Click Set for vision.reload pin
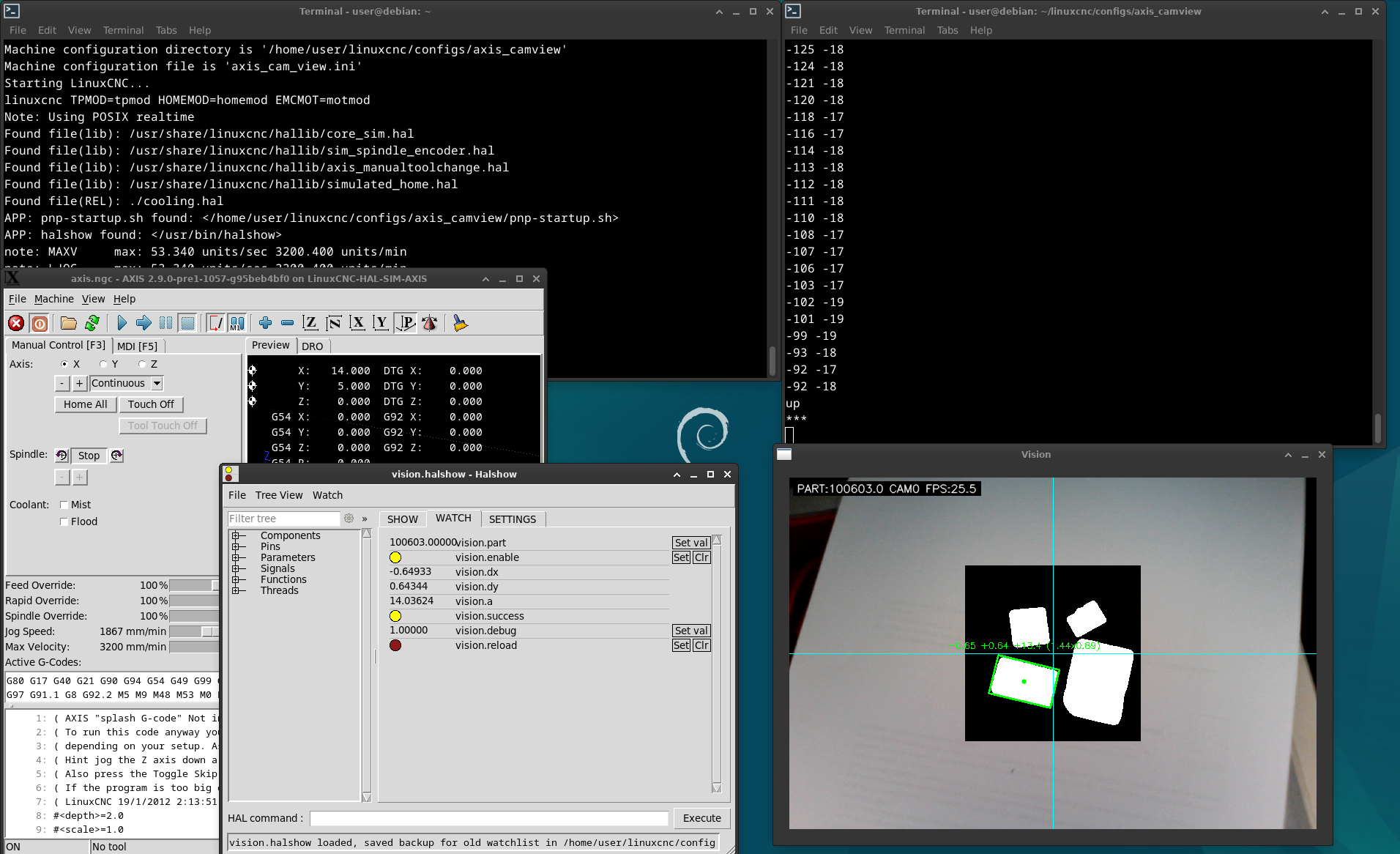The height and width of the screenshot is (854, 1400). (x=681, y=645)
